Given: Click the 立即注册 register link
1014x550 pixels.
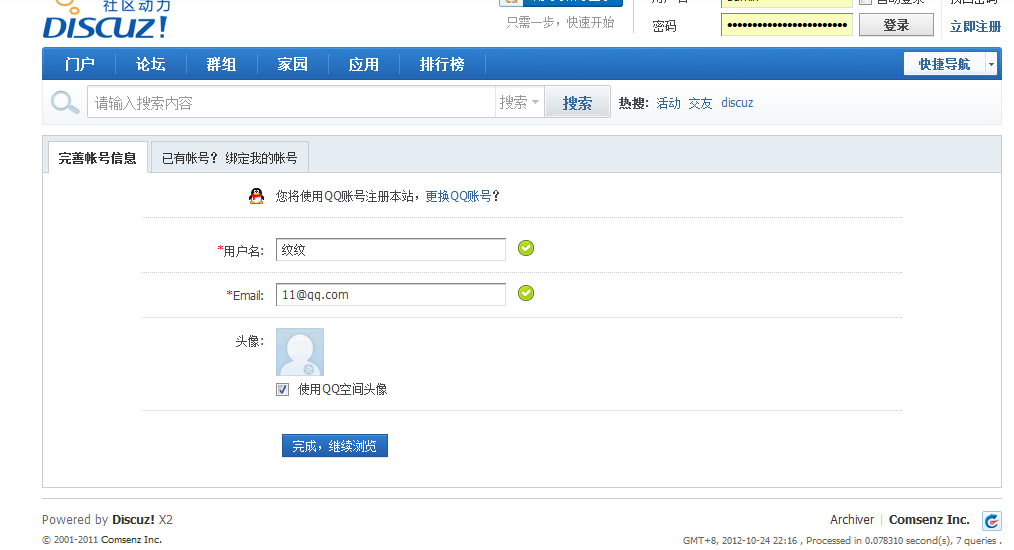Looking at the screenshot, I should (x=975, y=26).
